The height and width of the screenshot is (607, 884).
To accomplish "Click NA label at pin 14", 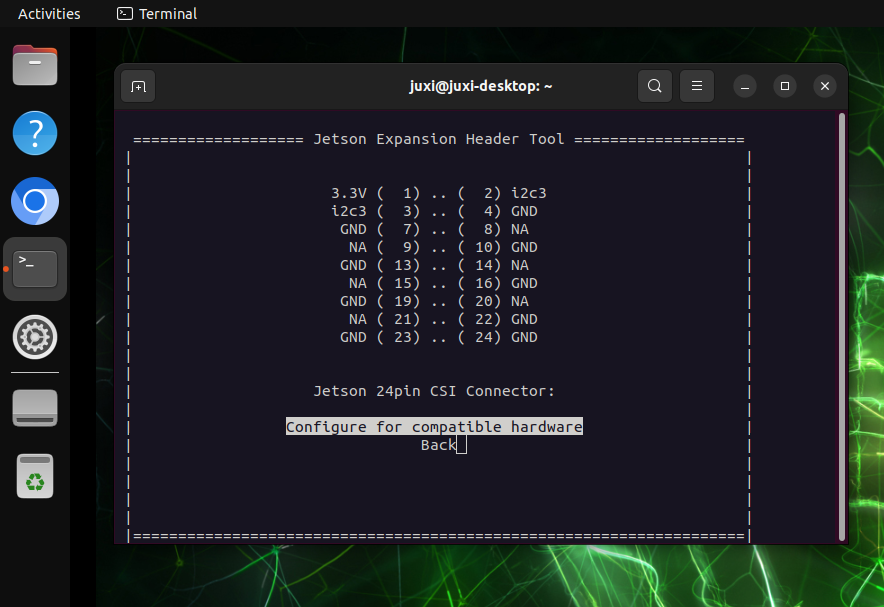I will tap(520, 265).
